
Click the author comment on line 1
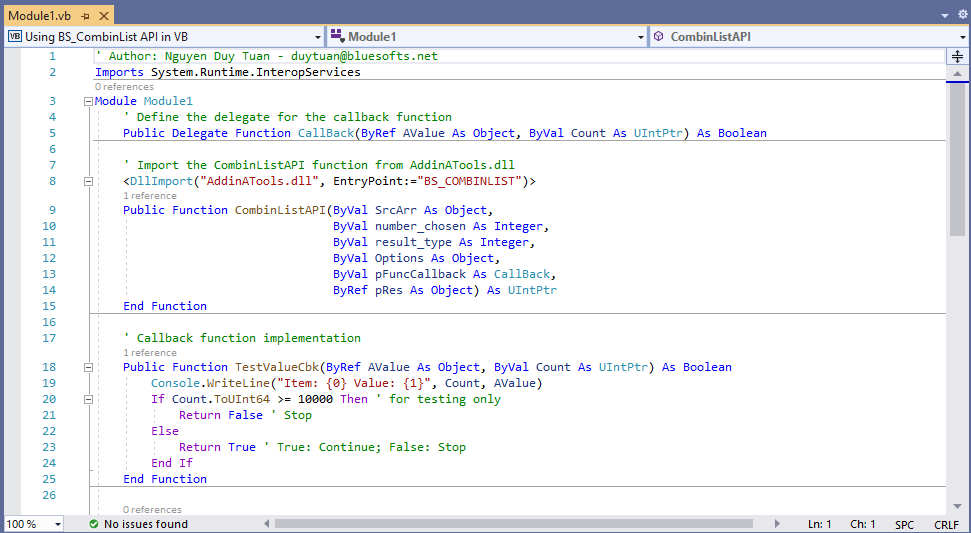tap(266, 56)
